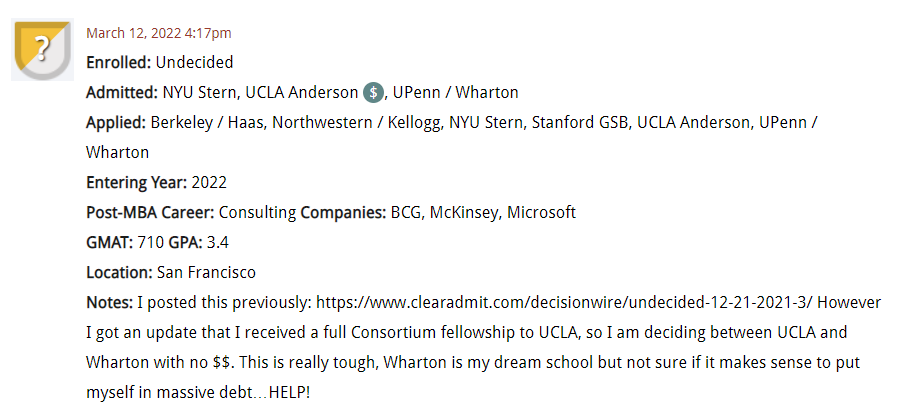Click the Notes label

(x=109, y=302)
